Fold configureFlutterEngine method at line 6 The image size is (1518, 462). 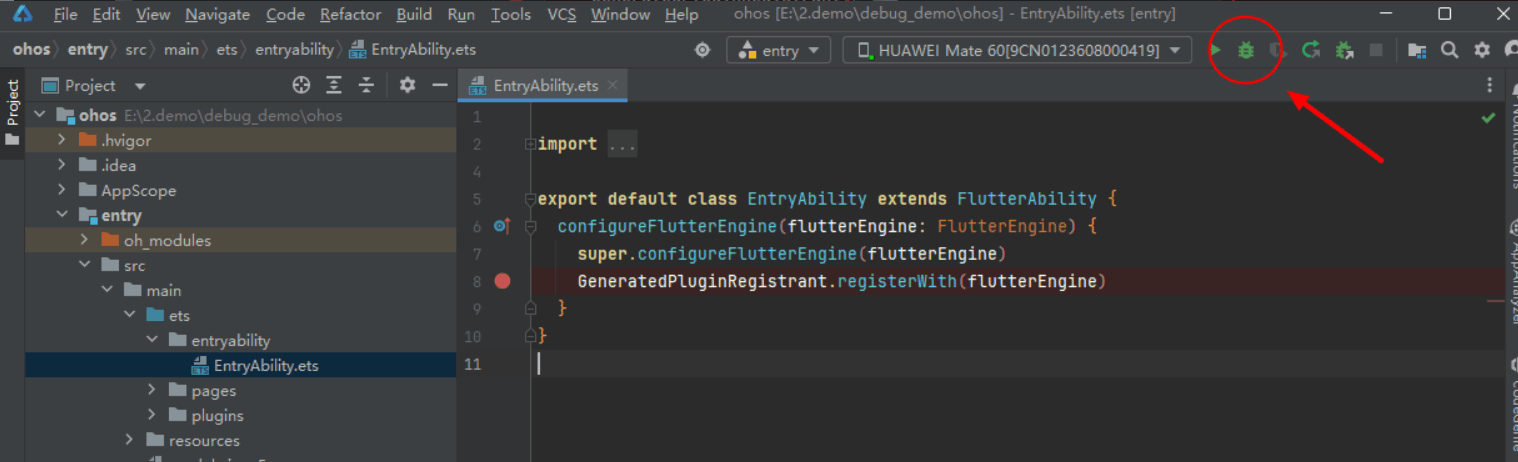click(531, 227)
